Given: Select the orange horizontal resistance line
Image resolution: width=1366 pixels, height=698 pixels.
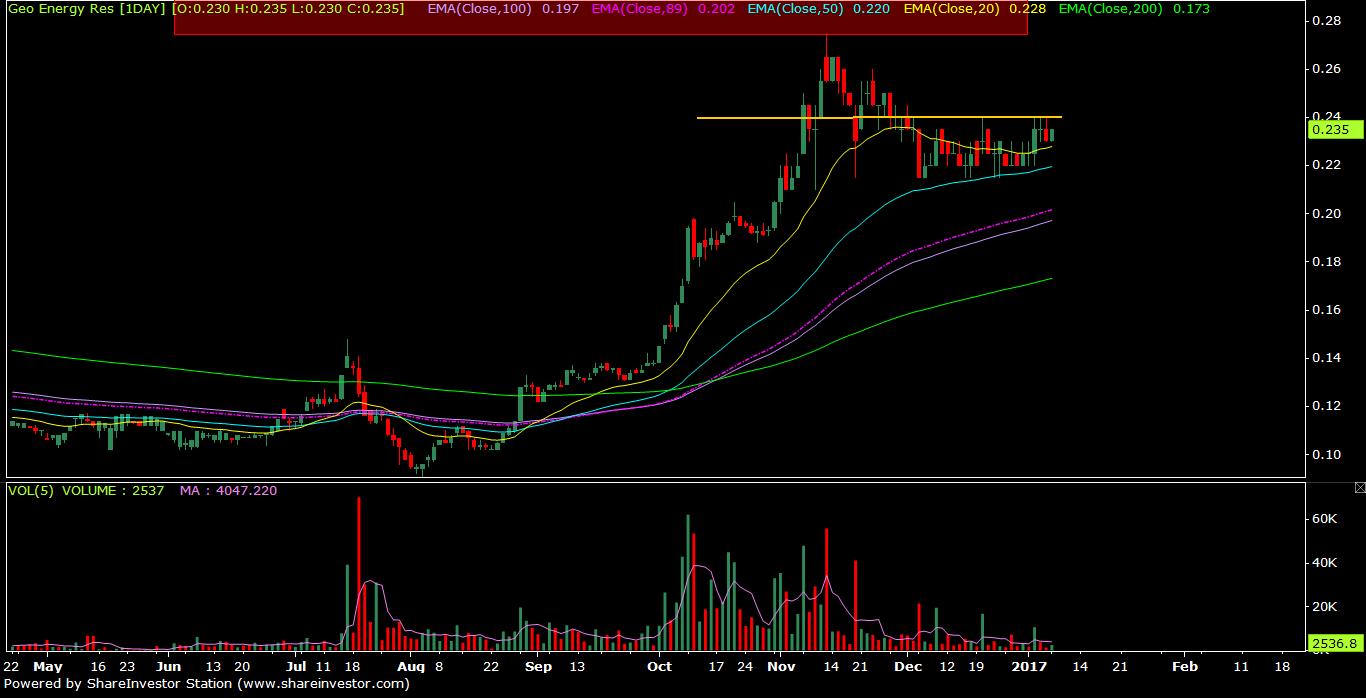Looking at the screenshot, I should click(879, 118).
